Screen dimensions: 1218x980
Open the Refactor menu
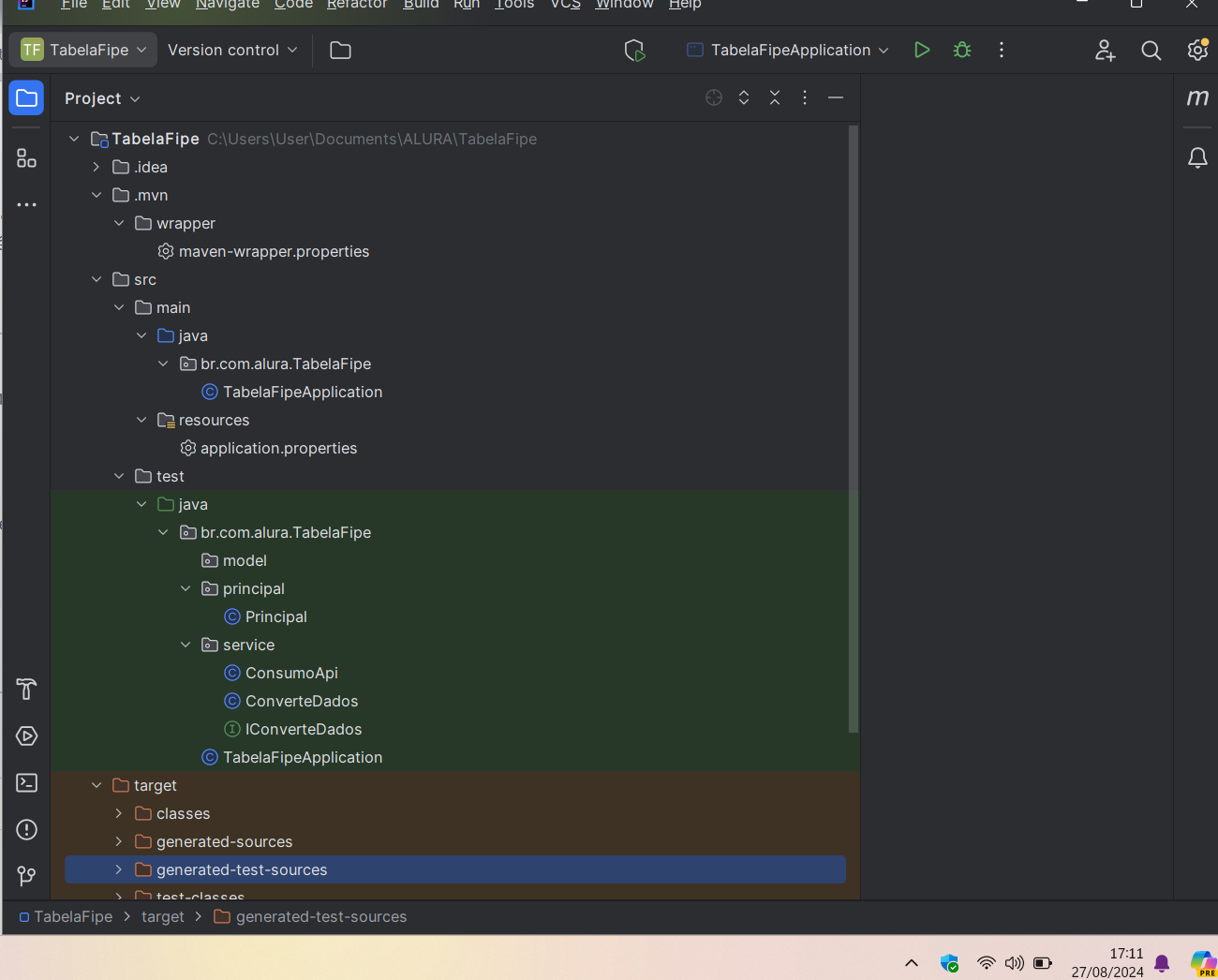[357, 5]
